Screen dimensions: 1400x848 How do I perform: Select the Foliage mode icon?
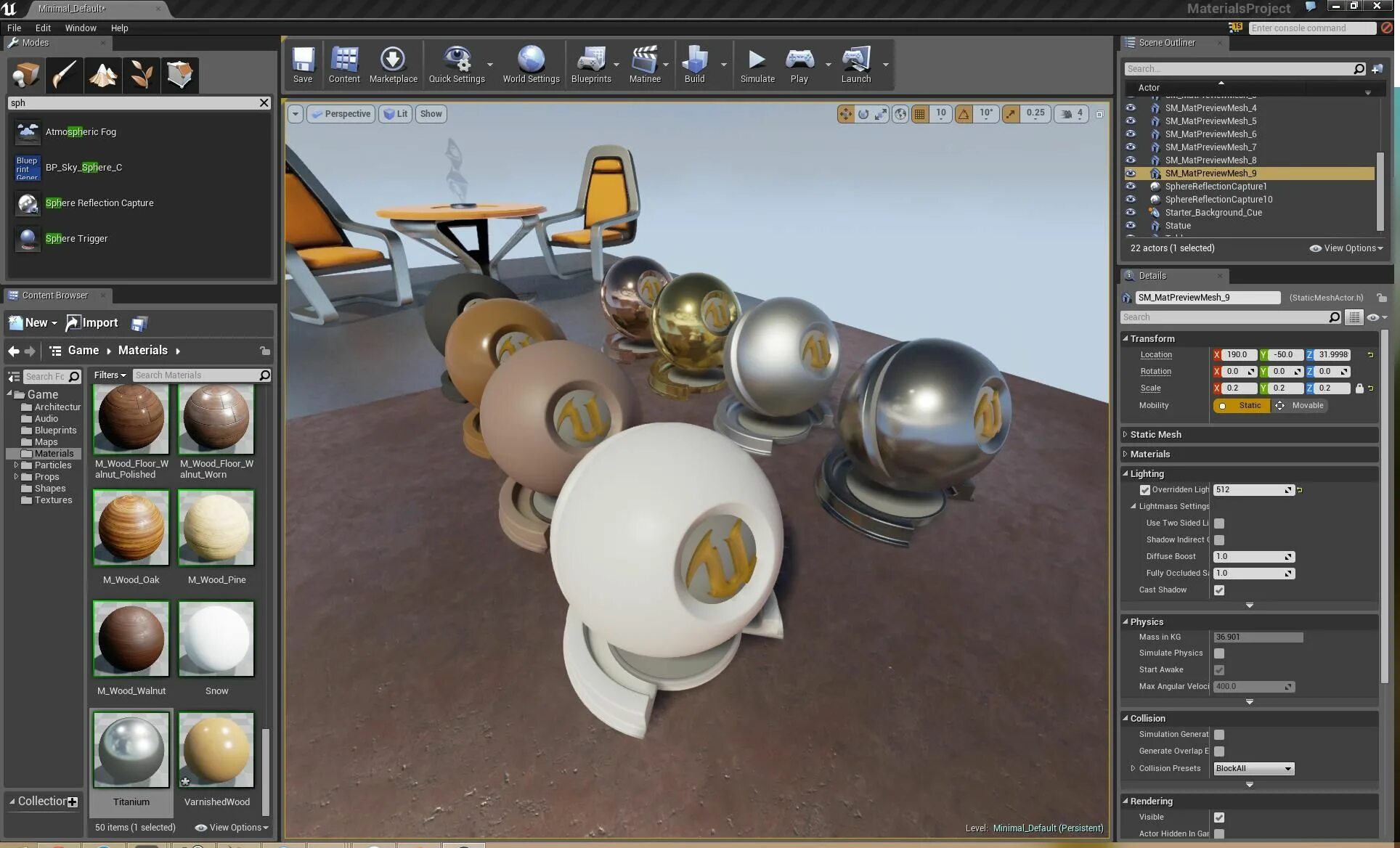141,75
